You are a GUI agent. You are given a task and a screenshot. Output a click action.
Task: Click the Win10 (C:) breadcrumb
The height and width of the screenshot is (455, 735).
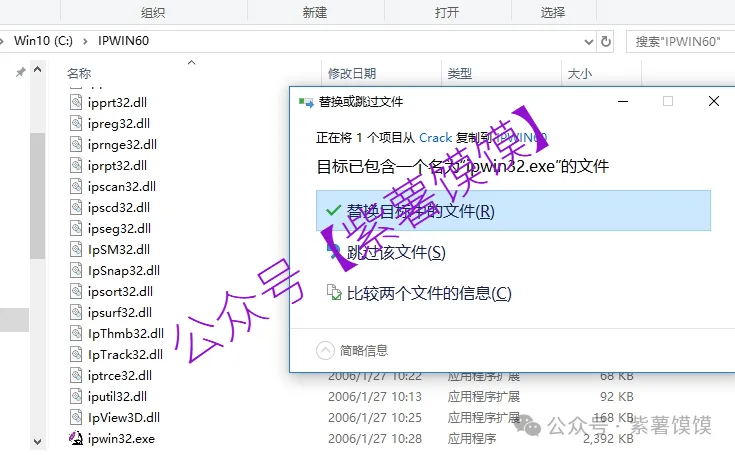45,41
